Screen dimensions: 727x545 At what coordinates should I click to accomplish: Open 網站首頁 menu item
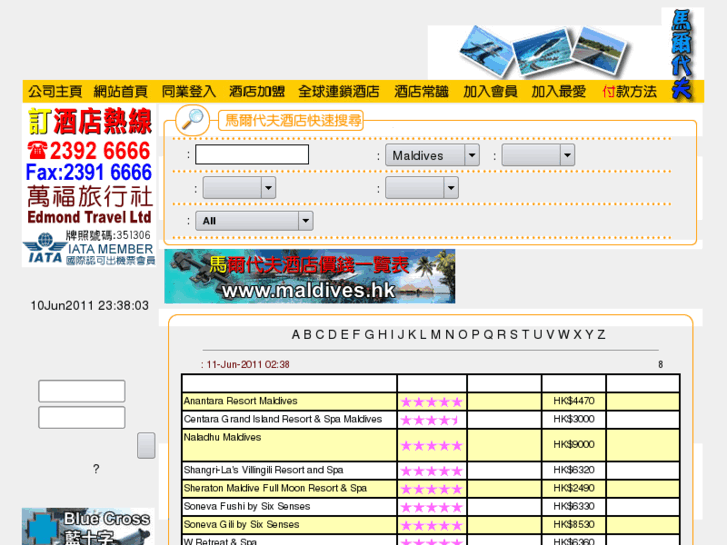point(121,91)
